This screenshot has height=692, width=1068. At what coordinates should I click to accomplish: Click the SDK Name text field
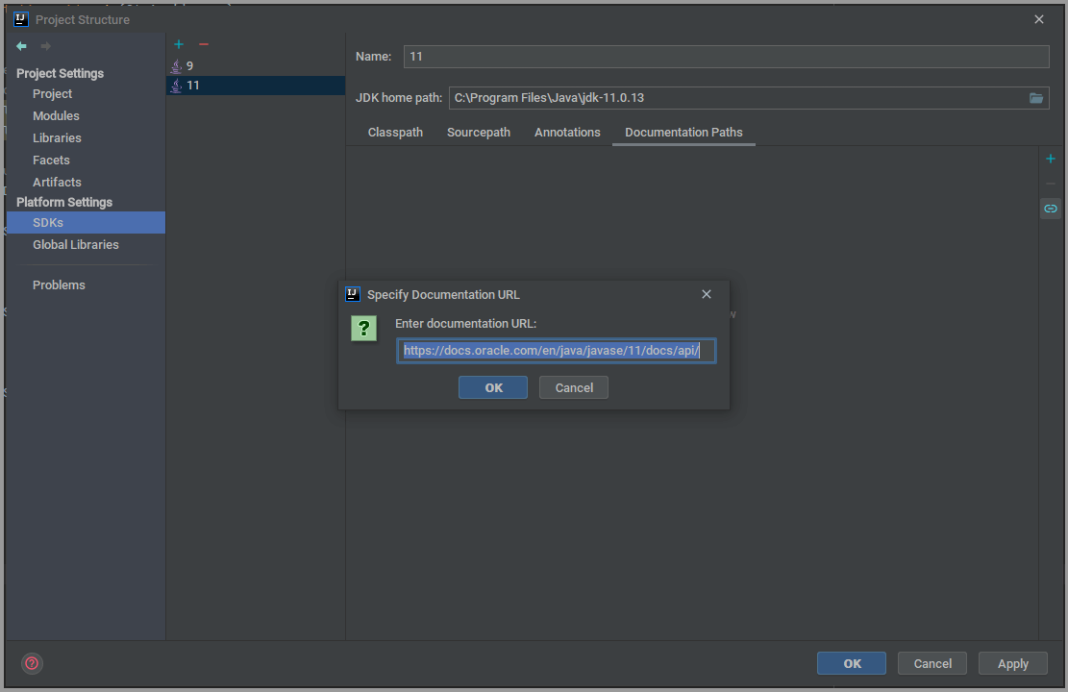pyautogui.click(x=726, y=57)
